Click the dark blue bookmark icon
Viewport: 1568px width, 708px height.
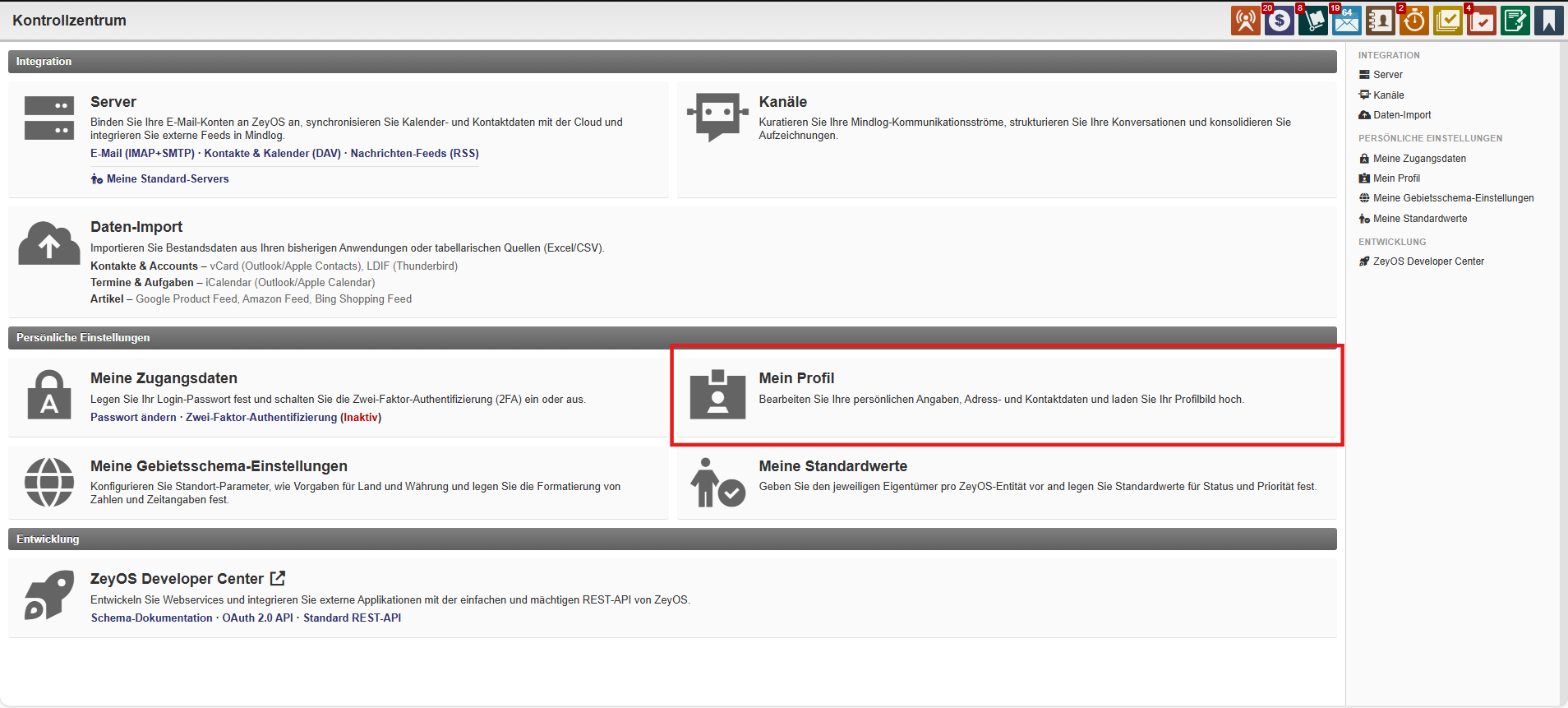1548,21
